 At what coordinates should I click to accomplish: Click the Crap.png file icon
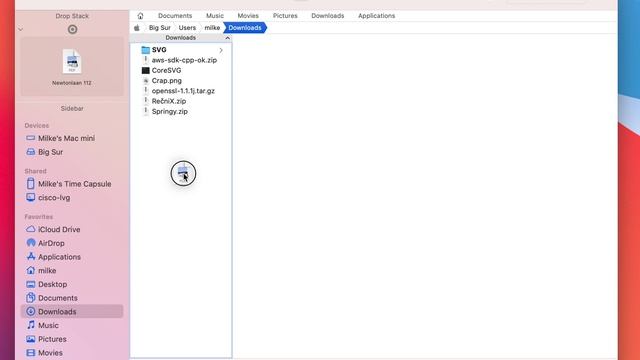point(145,80)
